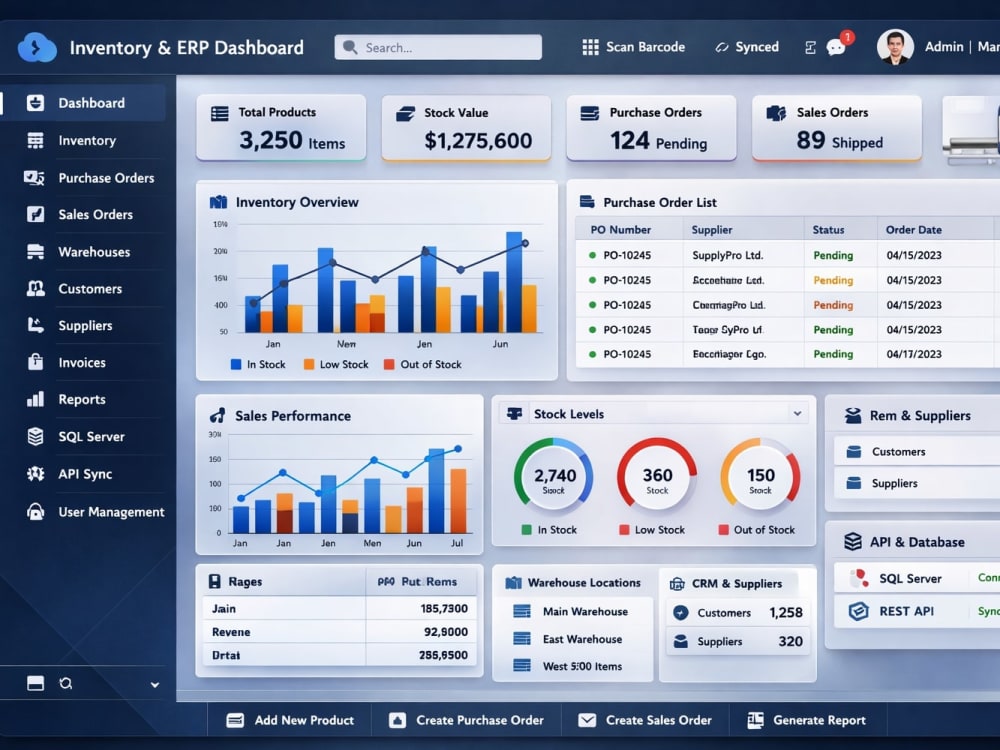Screen dimensions: 1000x750
Task: Expand the sidebar bottom chevron
Action: click(155, 685)
